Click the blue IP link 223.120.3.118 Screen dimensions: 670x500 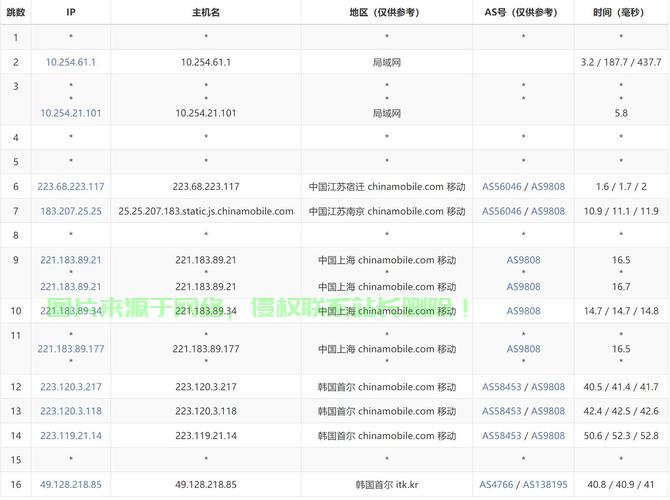click(71, 411)
